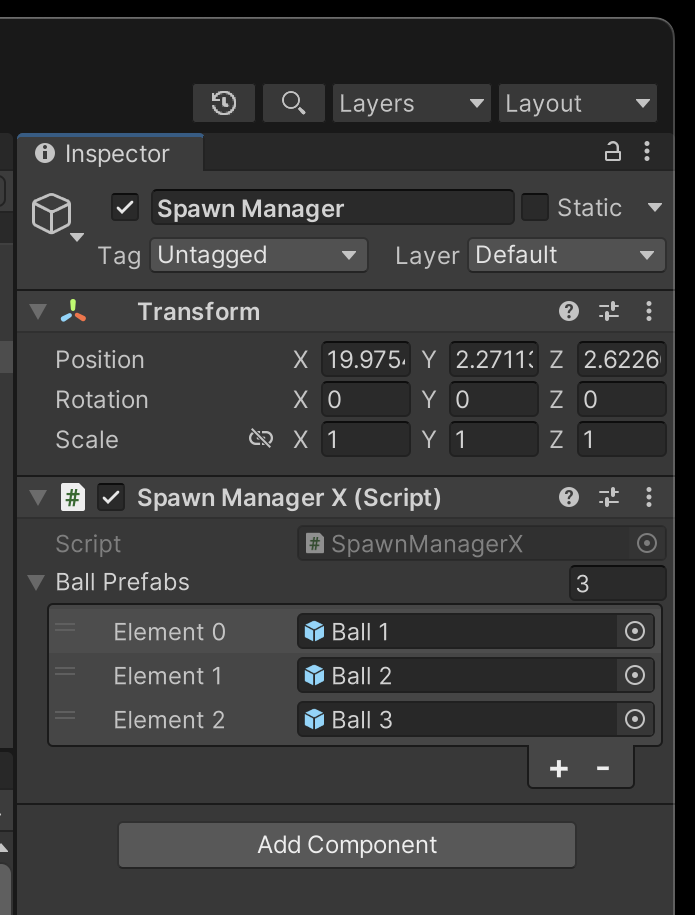This screenshot has width=695, height=915.
Task: Click the Add Component button
Action: (x=347, y=845)
